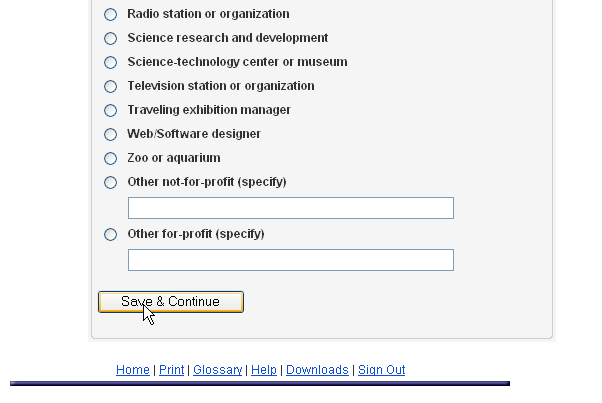
Task: Open the Glossary link
Action: click(217, 370)
